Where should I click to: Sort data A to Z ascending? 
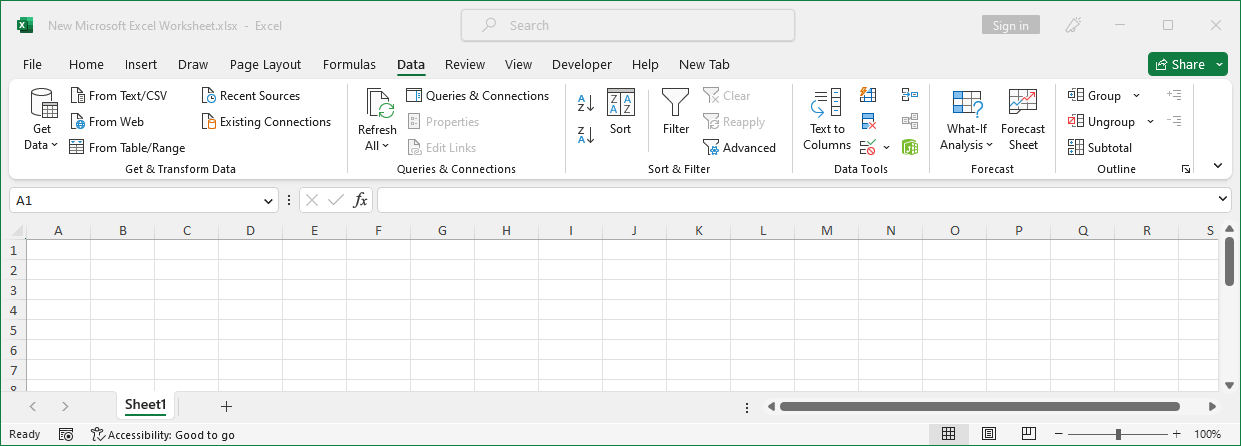586,102
